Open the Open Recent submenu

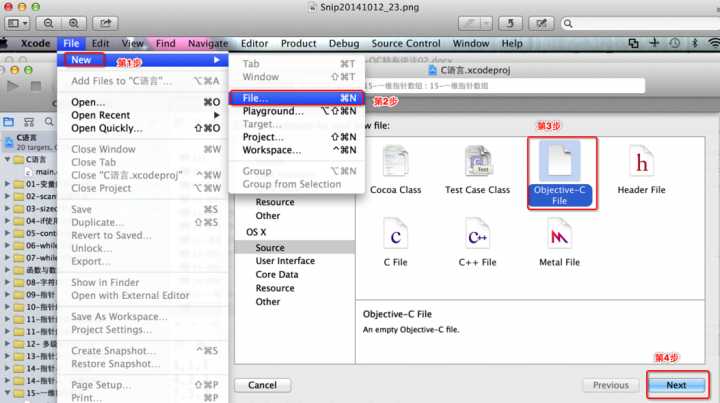coord(142,115)
